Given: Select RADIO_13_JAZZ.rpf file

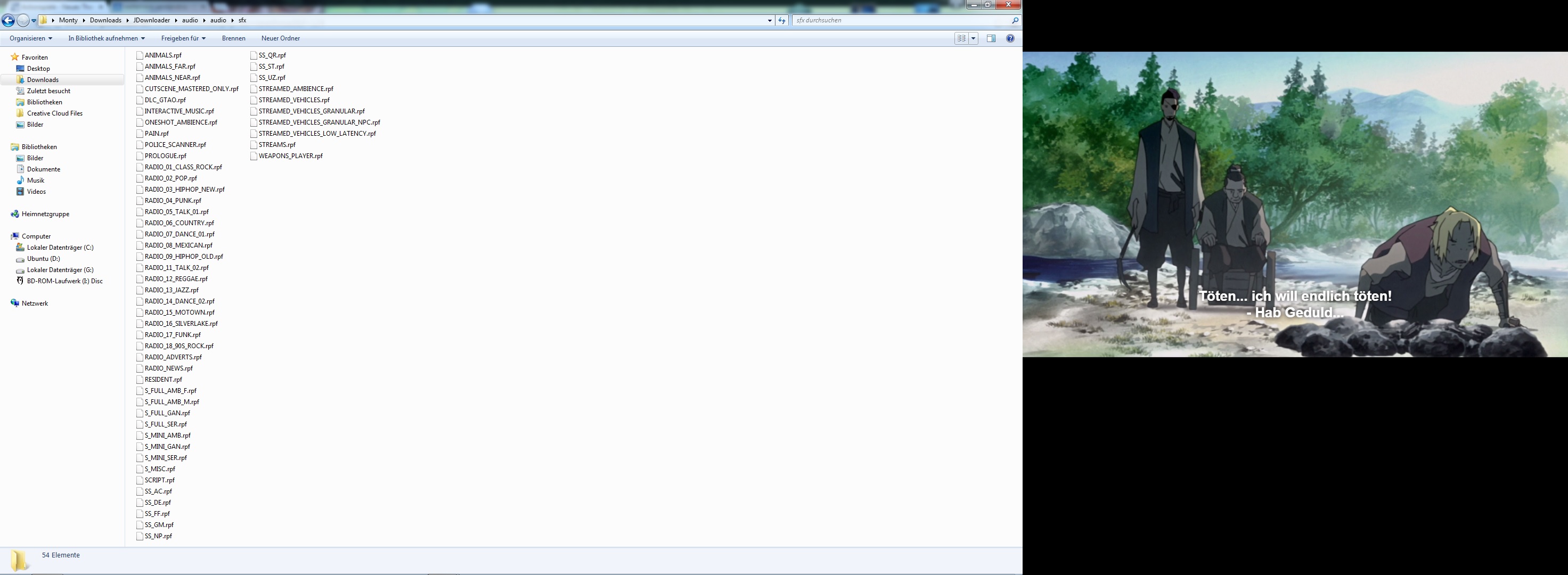Looking at the screenshot, I should pyautogui.click(x=171, y=290).
